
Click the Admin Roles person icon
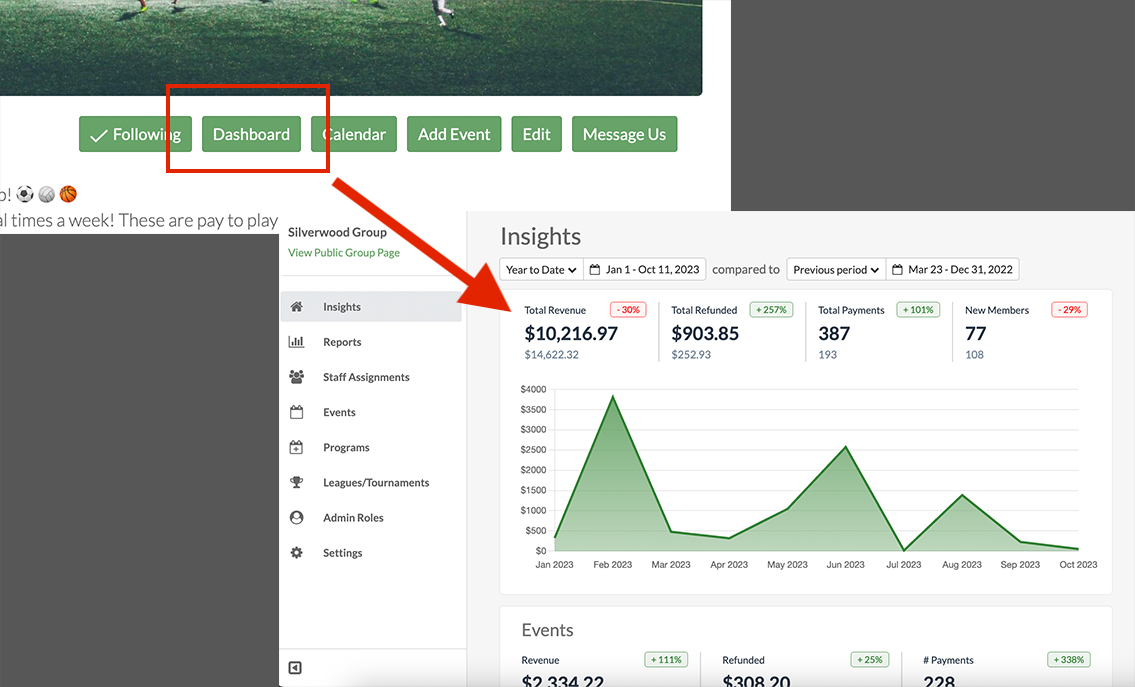tap(296, 518)
